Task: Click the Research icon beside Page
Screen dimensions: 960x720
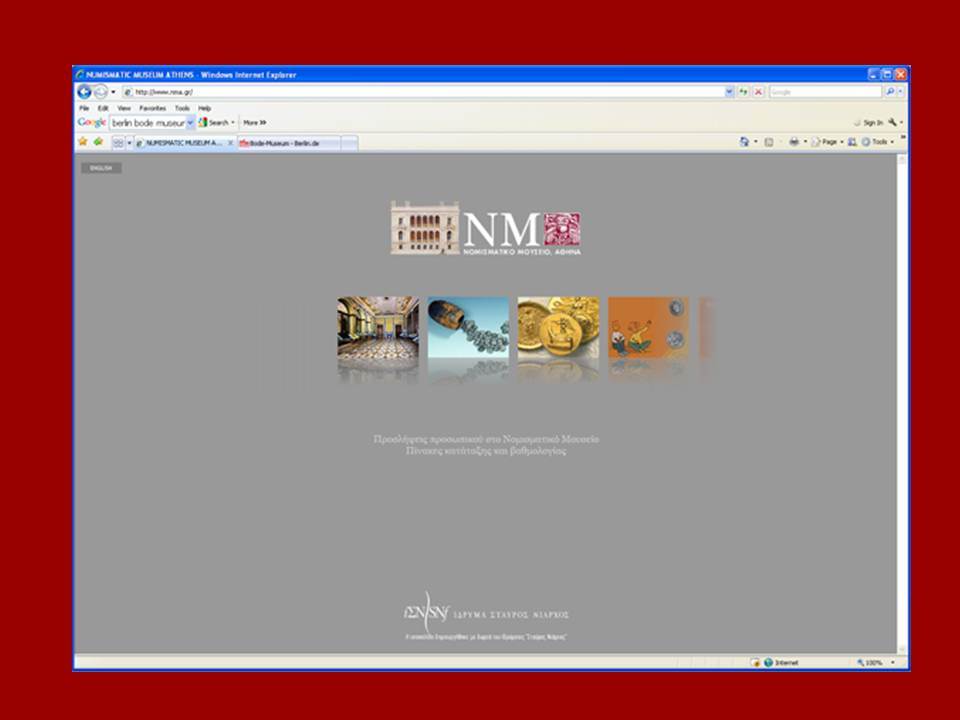Action: coord(852,142)
